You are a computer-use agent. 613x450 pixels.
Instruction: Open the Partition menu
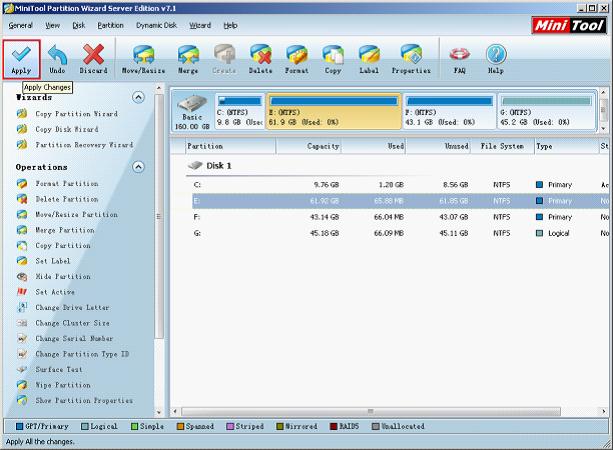(110, 25)
